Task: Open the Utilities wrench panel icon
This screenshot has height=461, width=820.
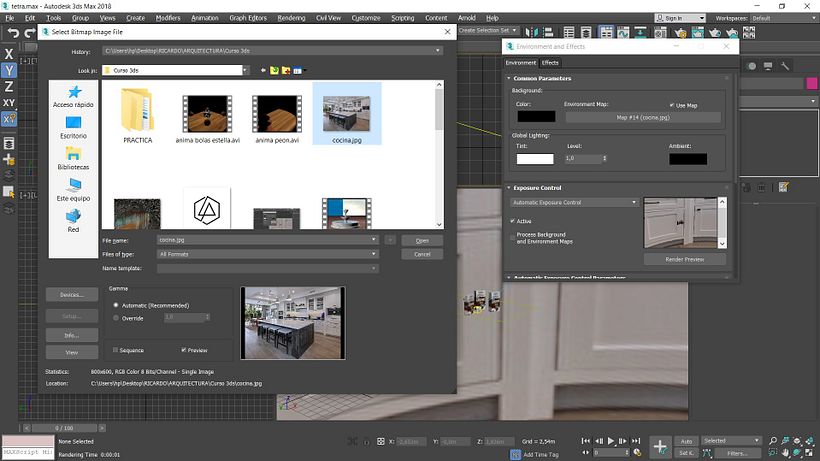Action: coord(784,66)
